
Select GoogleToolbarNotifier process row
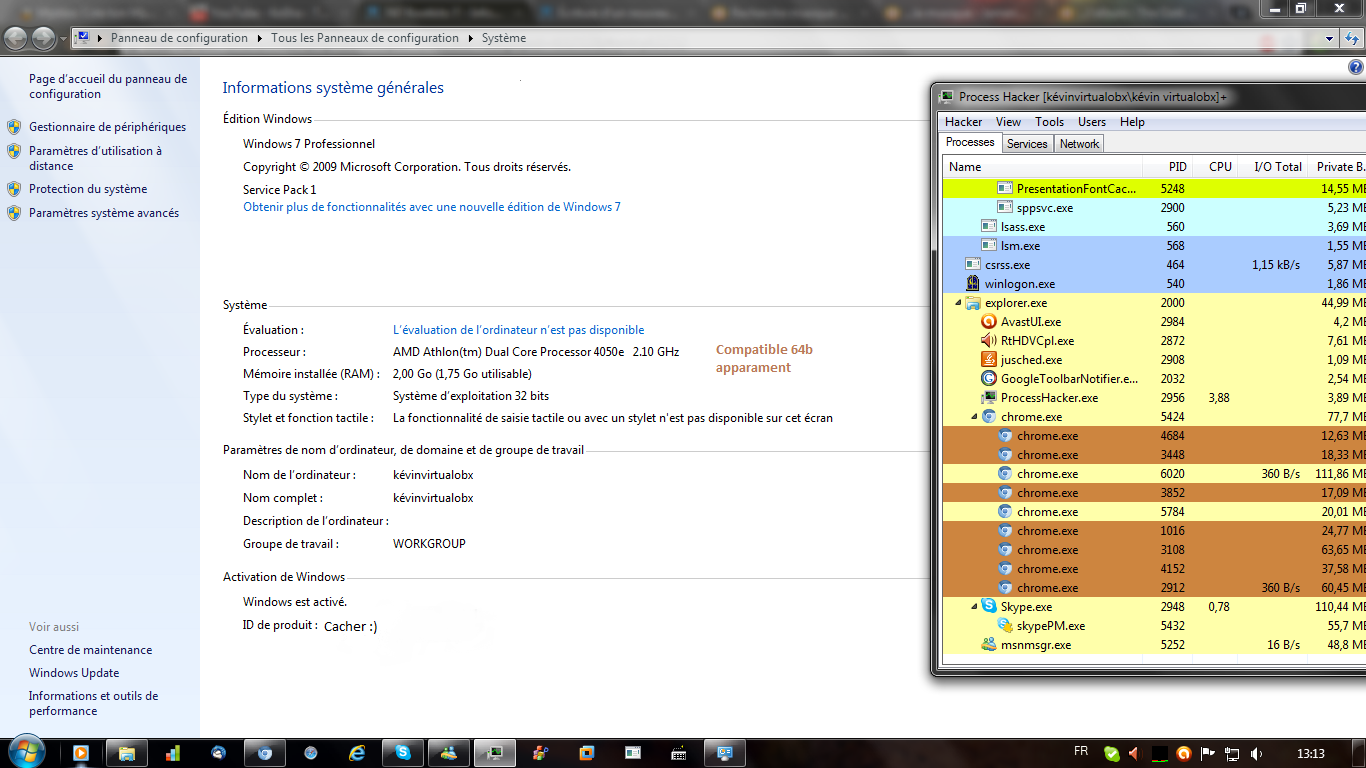tap(1155, 379)
